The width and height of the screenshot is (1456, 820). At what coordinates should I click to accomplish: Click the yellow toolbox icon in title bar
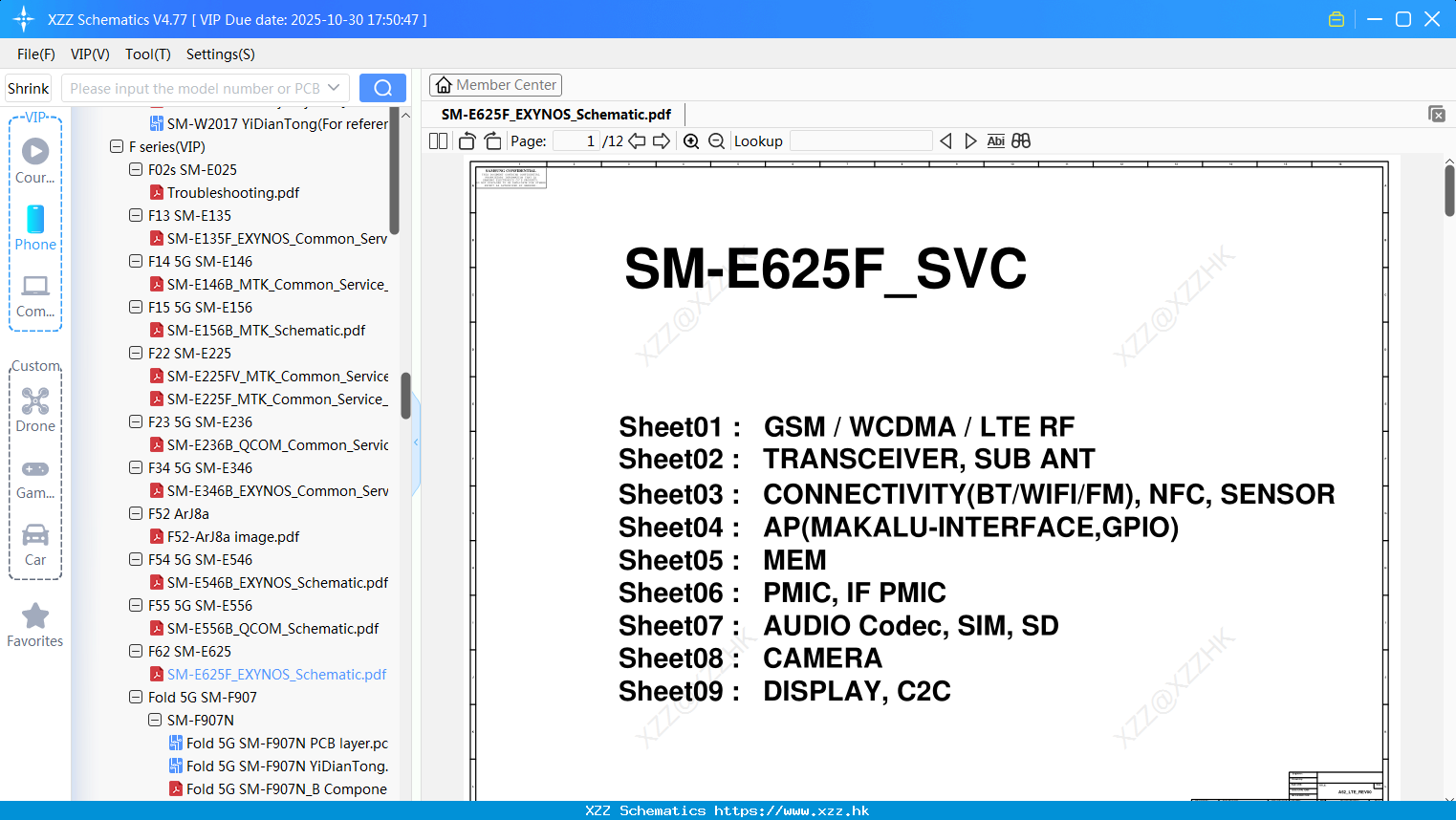click(x=1336, y=19)
